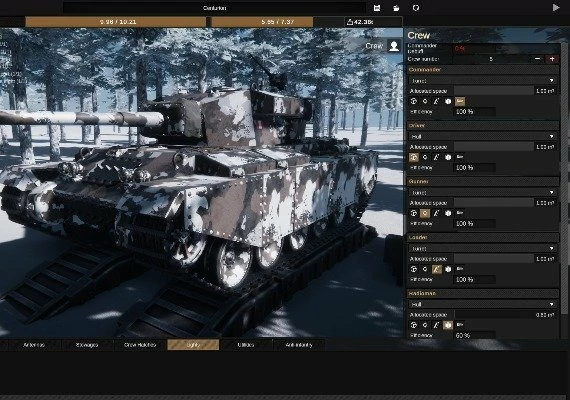
Task: Select the radioman icon for Commander
Action: (x=448, y=101)
